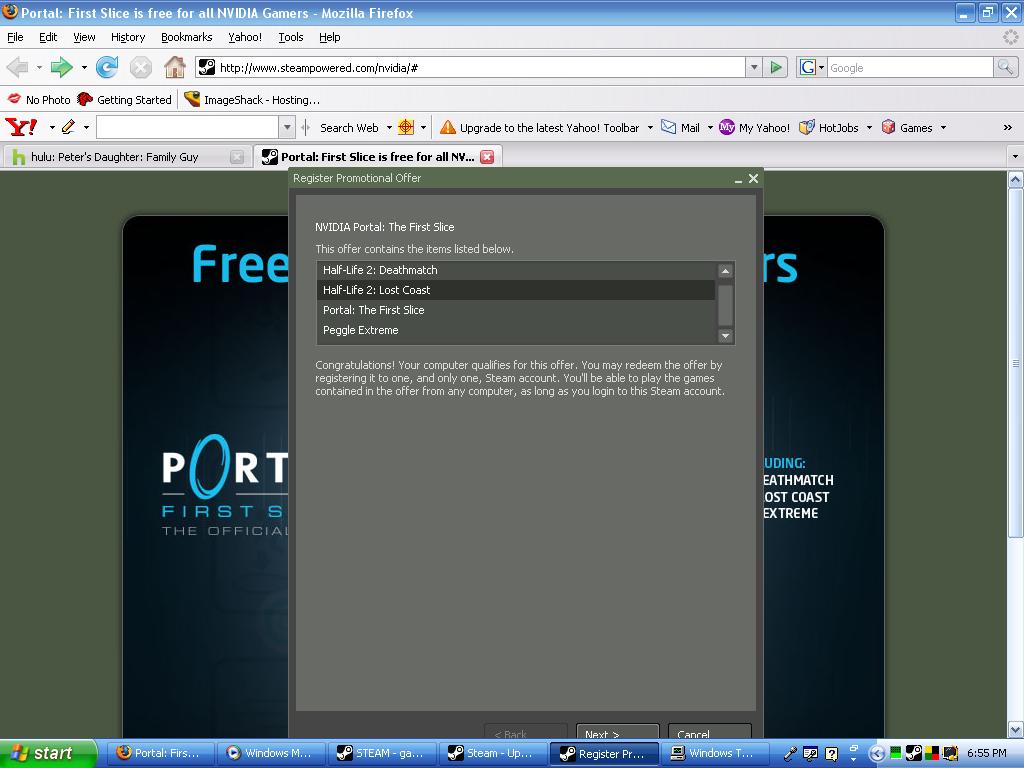Close the Portal First Slice tab

(487, 157)
